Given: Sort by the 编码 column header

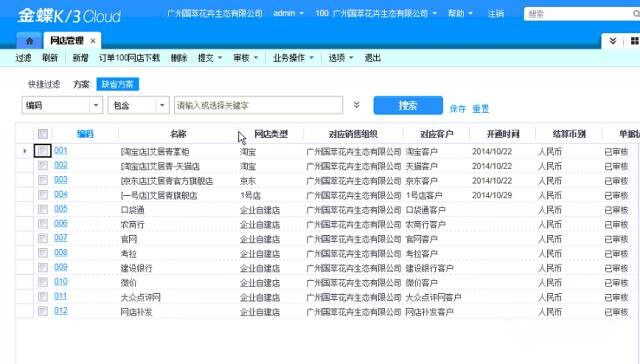Looking at the screenshot, I should (85, 134).
